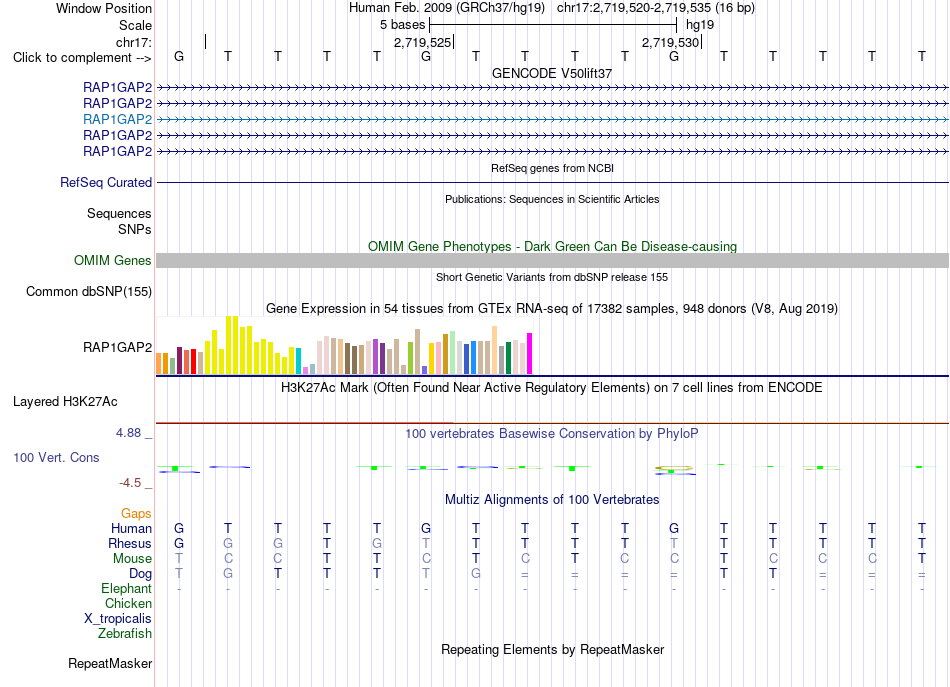Open the OMIM Gene Phenotypes track title
950x687 pixels.
[x=552, y=247]
